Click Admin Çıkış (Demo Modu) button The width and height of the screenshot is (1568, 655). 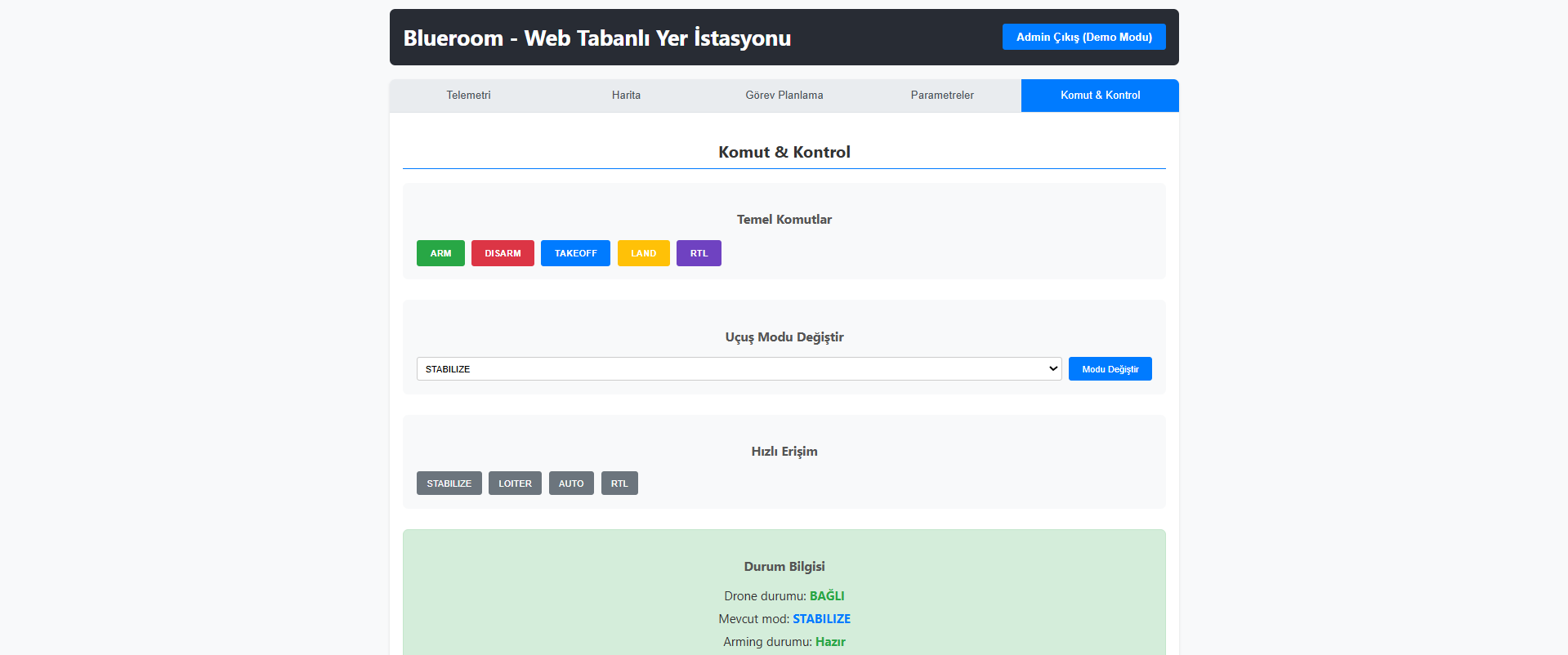(x=1083, y=37)
